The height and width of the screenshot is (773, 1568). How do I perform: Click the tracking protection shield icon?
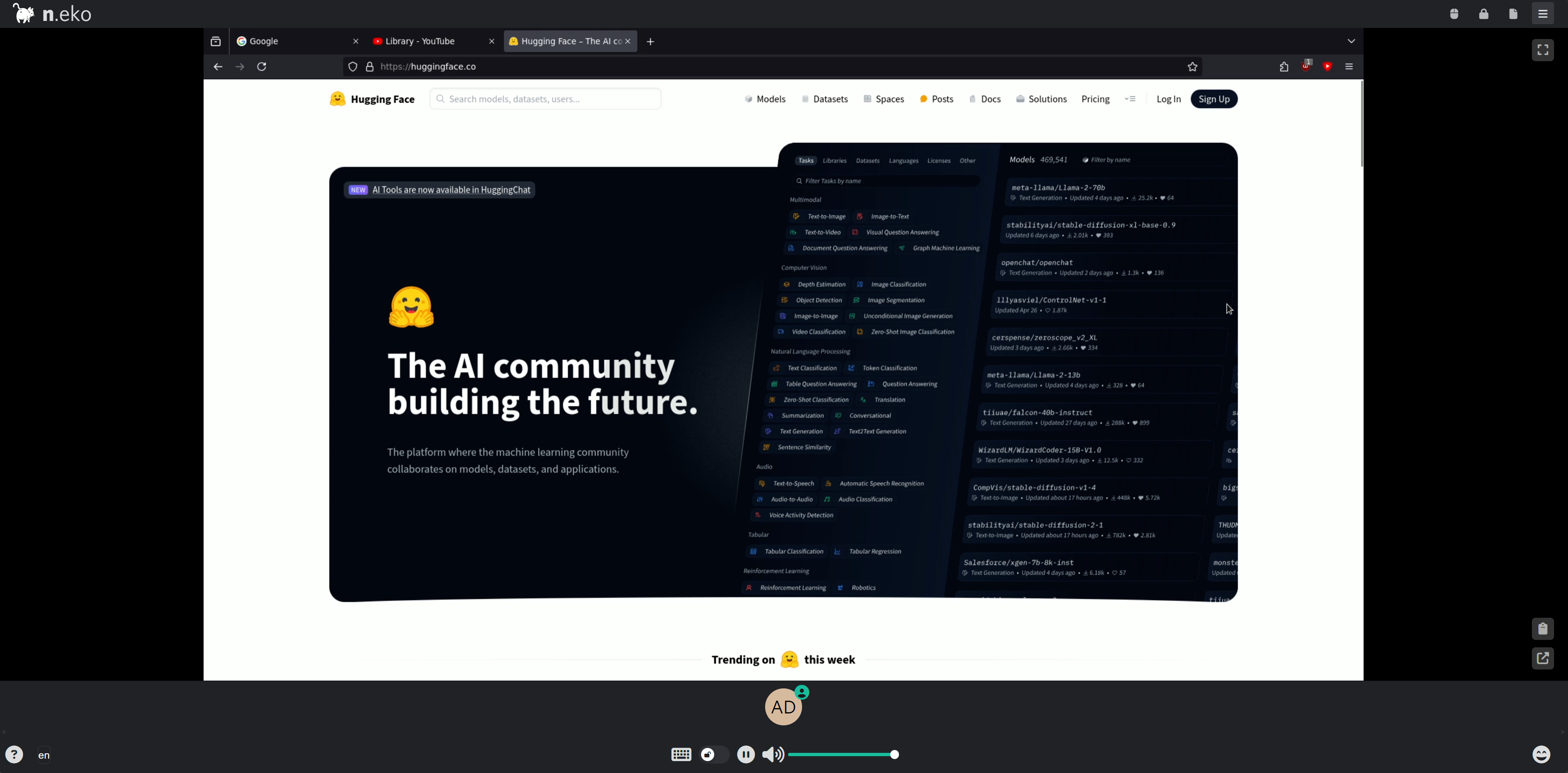point(353,67)
